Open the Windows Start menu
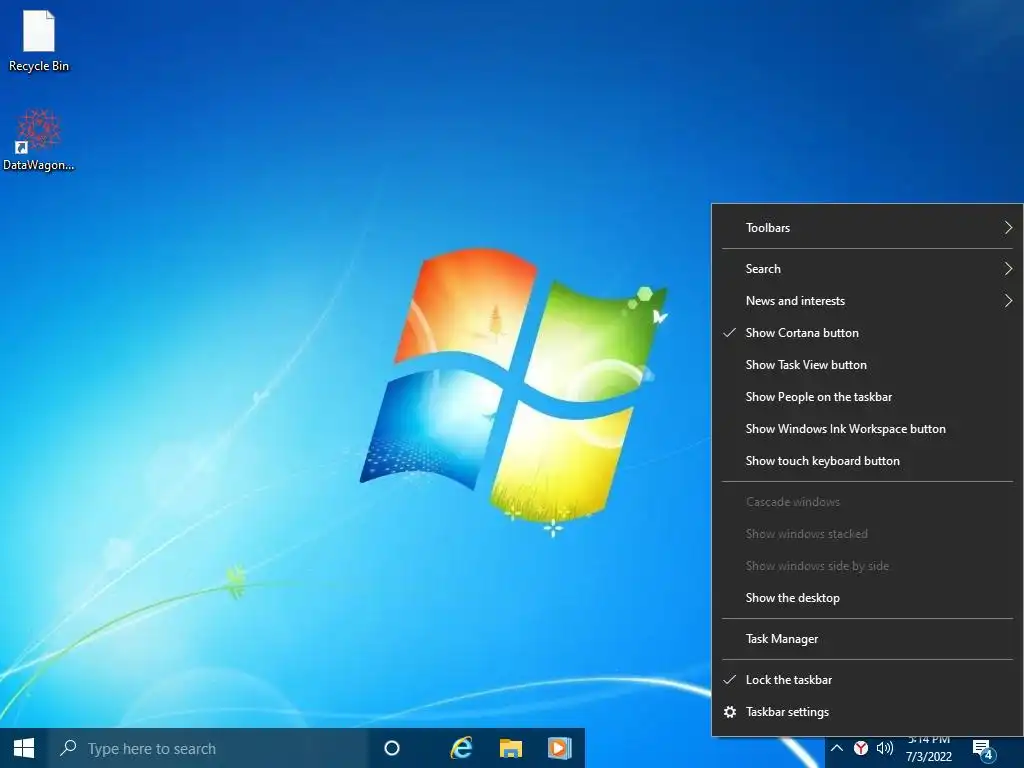1024x768 pixels. click(x=24, y=748)
